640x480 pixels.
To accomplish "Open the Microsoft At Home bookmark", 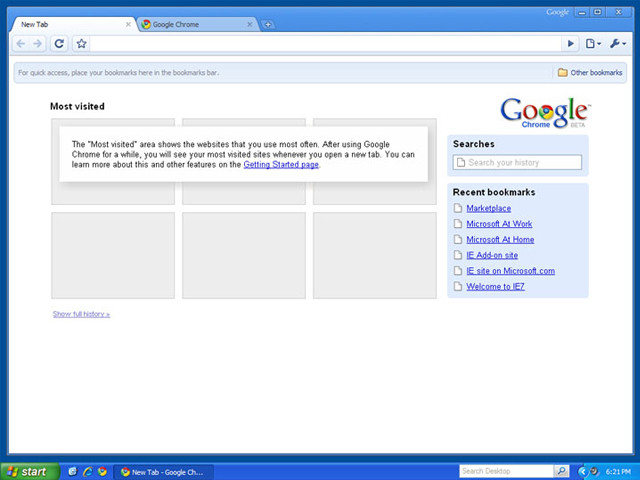I will (500, 240).
